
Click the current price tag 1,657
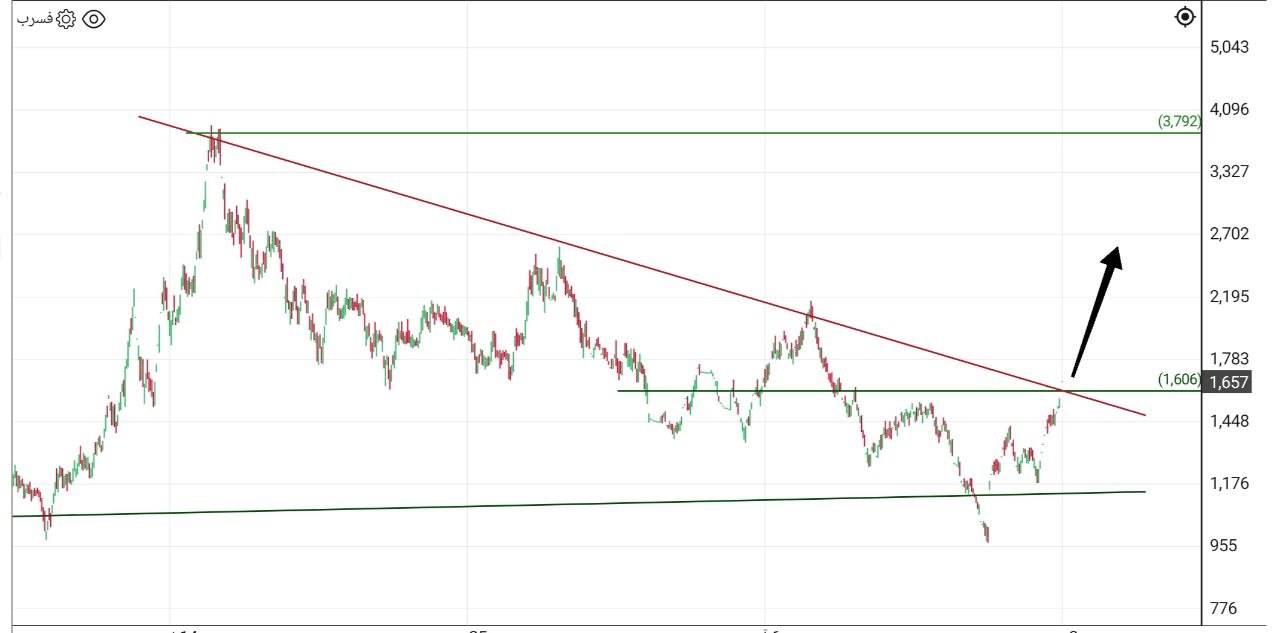point(1229,382)
